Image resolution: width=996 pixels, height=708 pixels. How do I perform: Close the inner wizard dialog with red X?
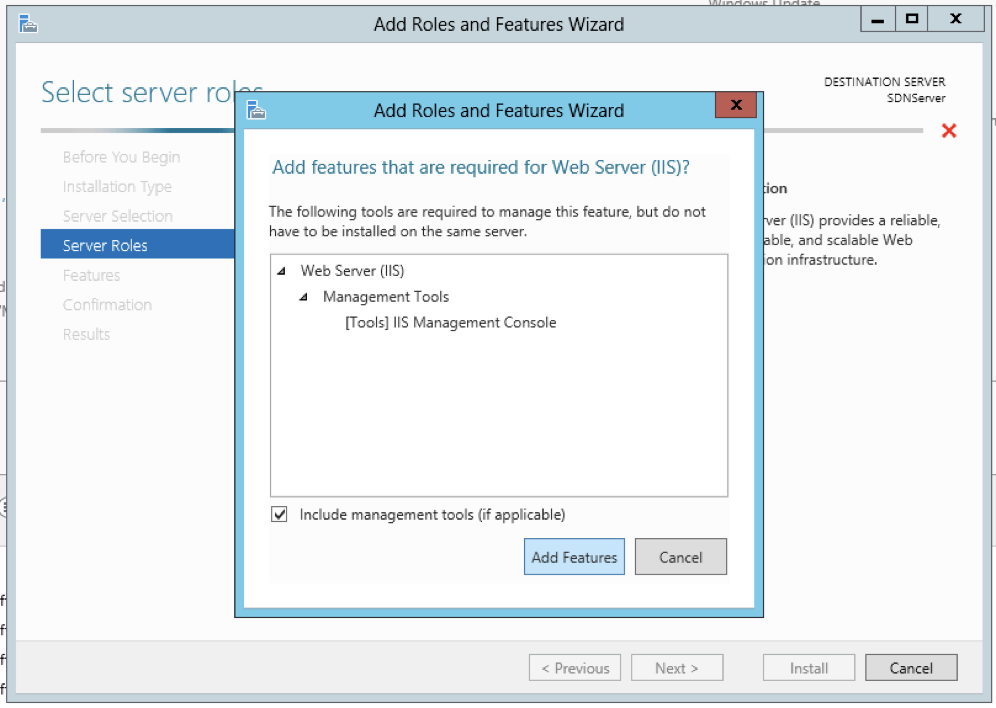click(x=736, y=105)
